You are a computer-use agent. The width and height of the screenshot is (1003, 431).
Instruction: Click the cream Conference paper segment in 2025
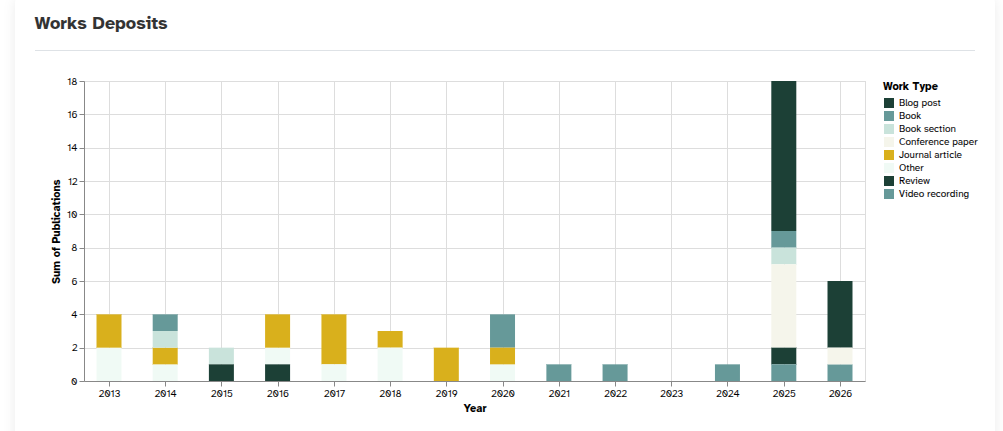(x=784, y=306)
